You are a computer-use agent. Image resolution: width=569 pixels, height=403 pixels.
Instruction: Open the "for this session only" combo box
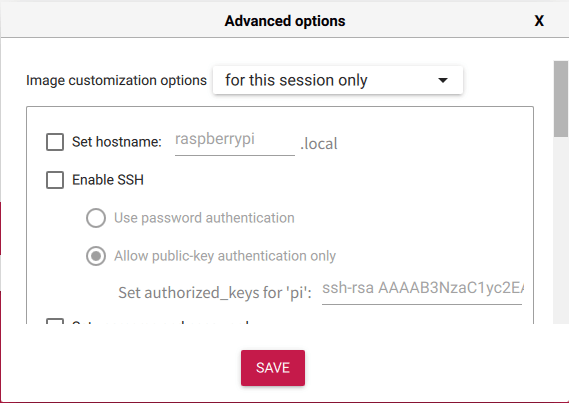click(338, 80)
